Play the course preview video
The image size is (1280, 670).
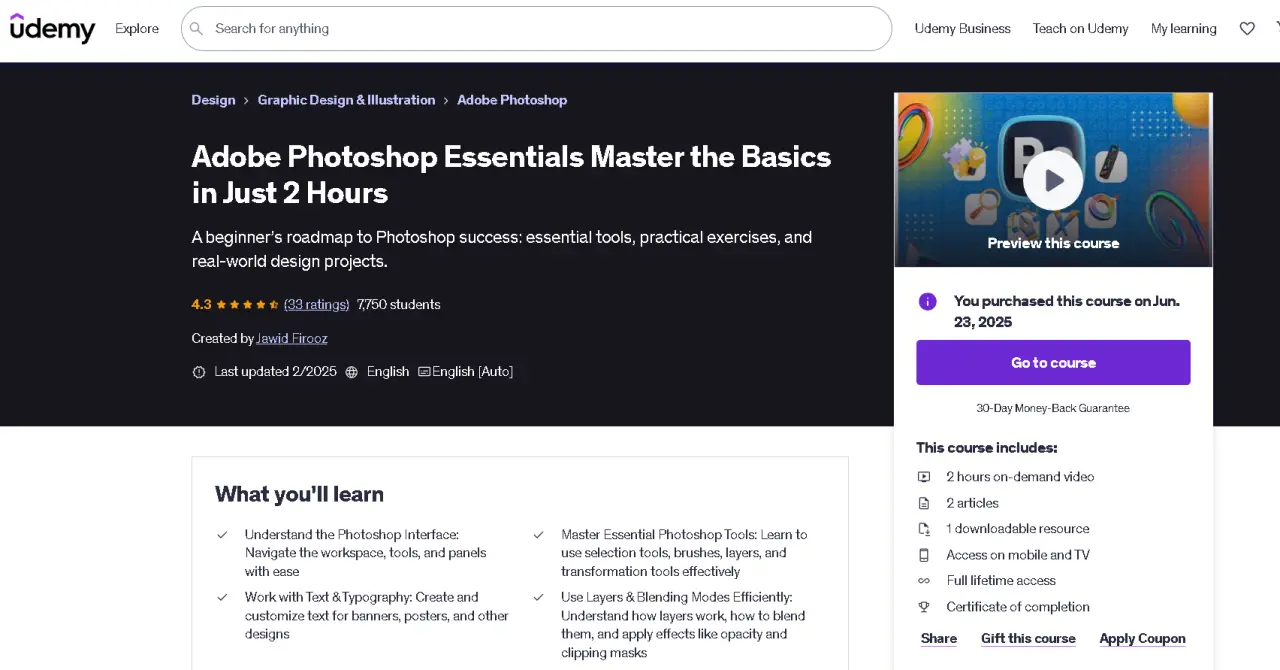[1053, 180]
